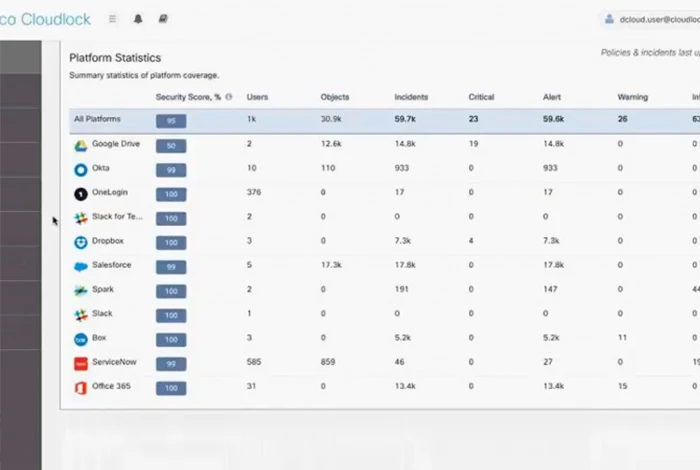Click the Critical column header
700x470 pixels.
coord(481,97)
